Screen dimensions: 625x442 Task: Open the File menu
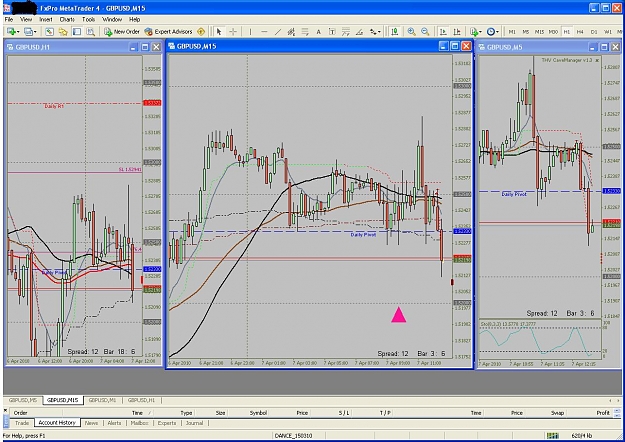tap(9, 19)
